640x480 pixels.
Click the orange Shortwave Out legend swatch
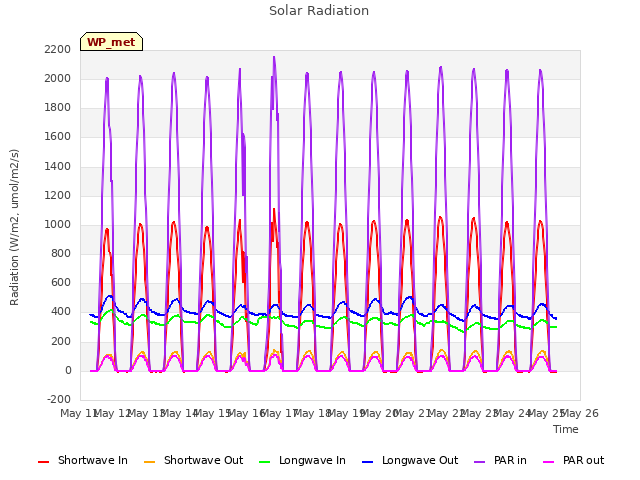pos(149,462)
